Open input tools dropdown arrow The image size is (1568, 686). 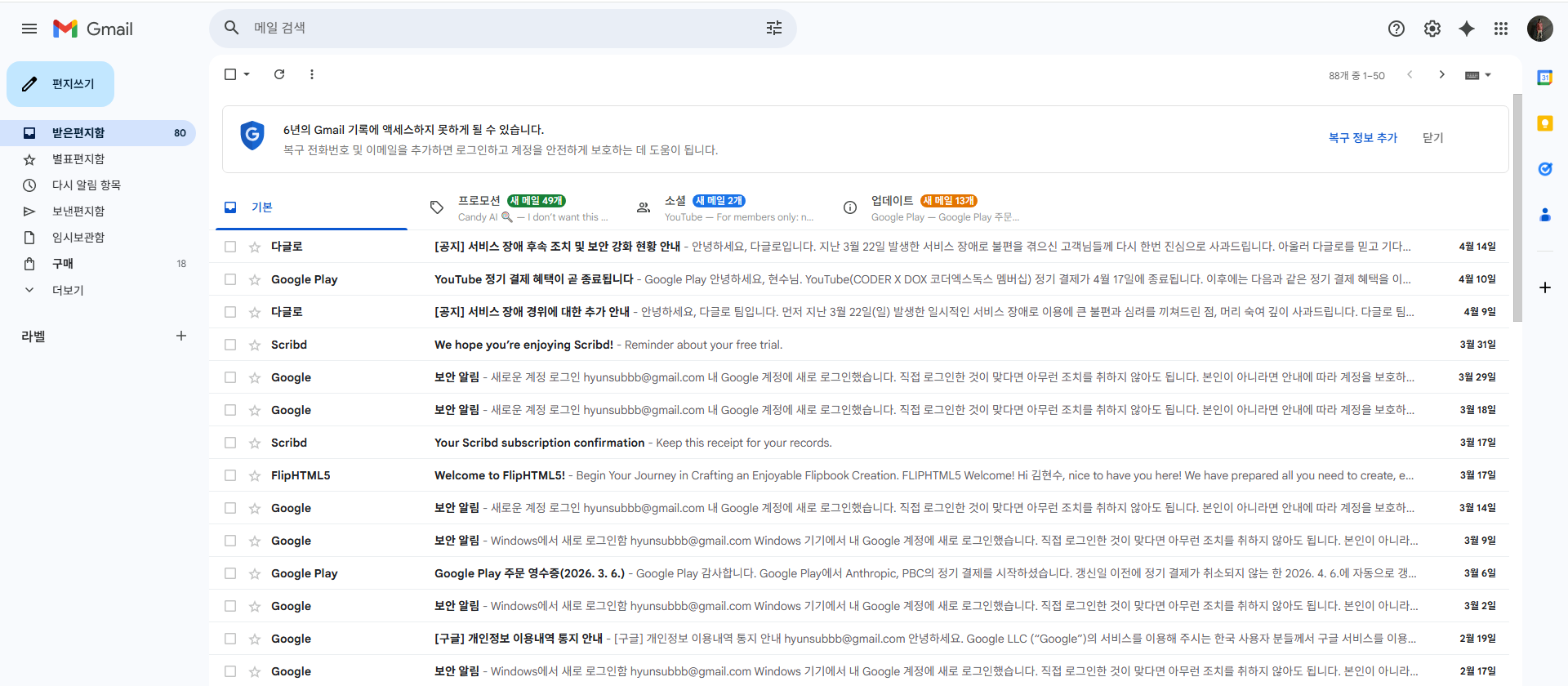pos(1488,75)
